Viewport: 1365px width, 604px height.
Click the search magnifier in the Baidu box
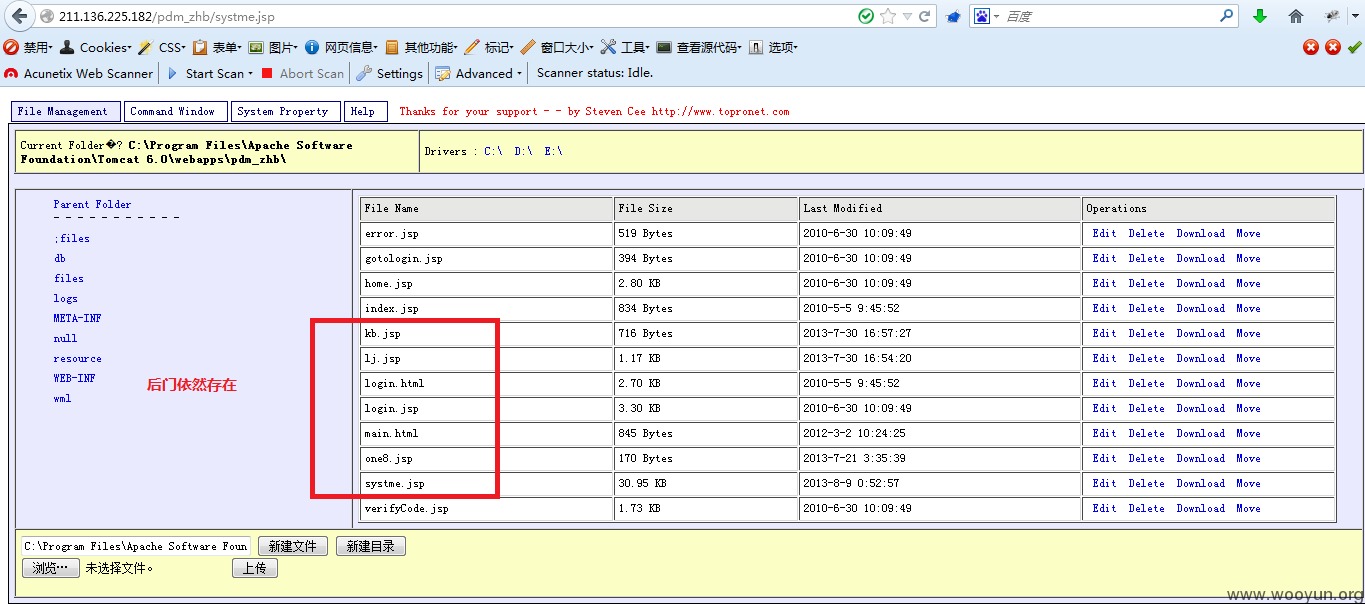coord(1227,16)
